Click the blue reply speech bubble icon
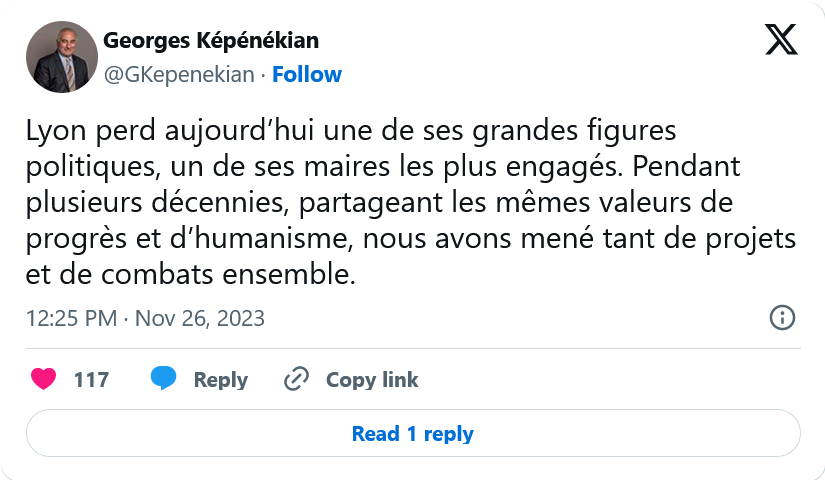This screenshot has height=480, width=825. click(164, 378)
